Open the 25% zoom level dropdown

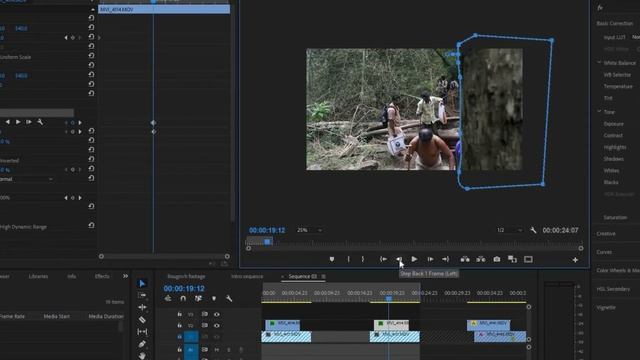click(x=309, y=230)
